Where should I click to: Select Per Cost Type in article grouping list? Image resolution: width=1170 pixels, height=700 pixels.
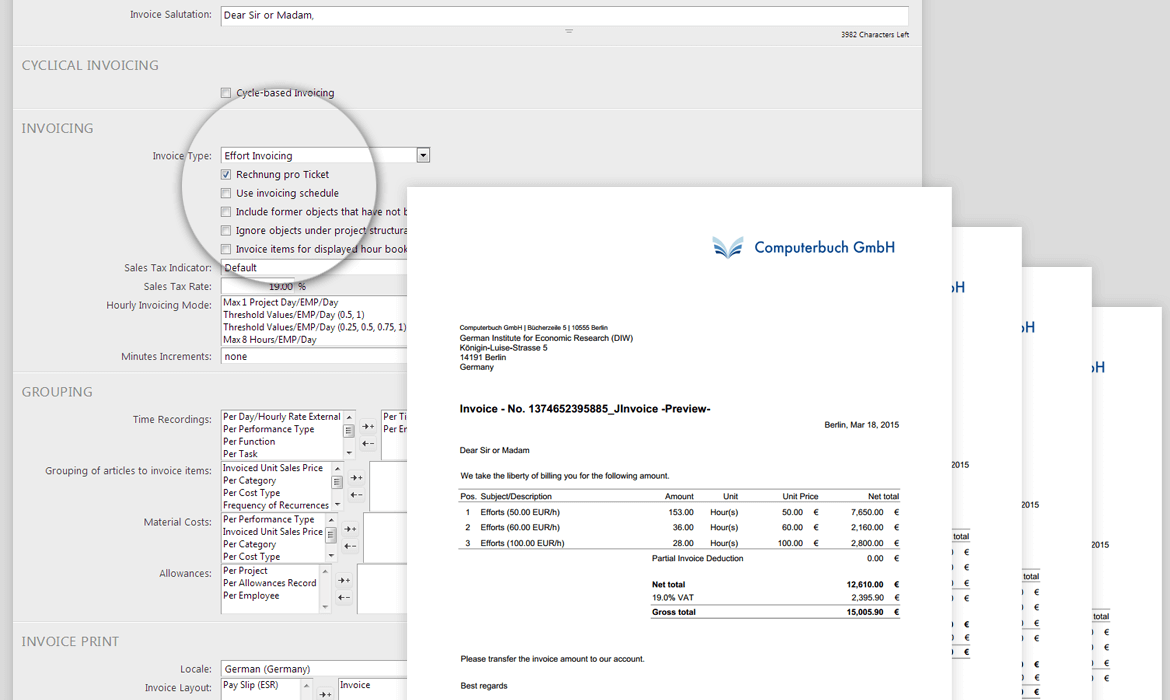[251, 493]
